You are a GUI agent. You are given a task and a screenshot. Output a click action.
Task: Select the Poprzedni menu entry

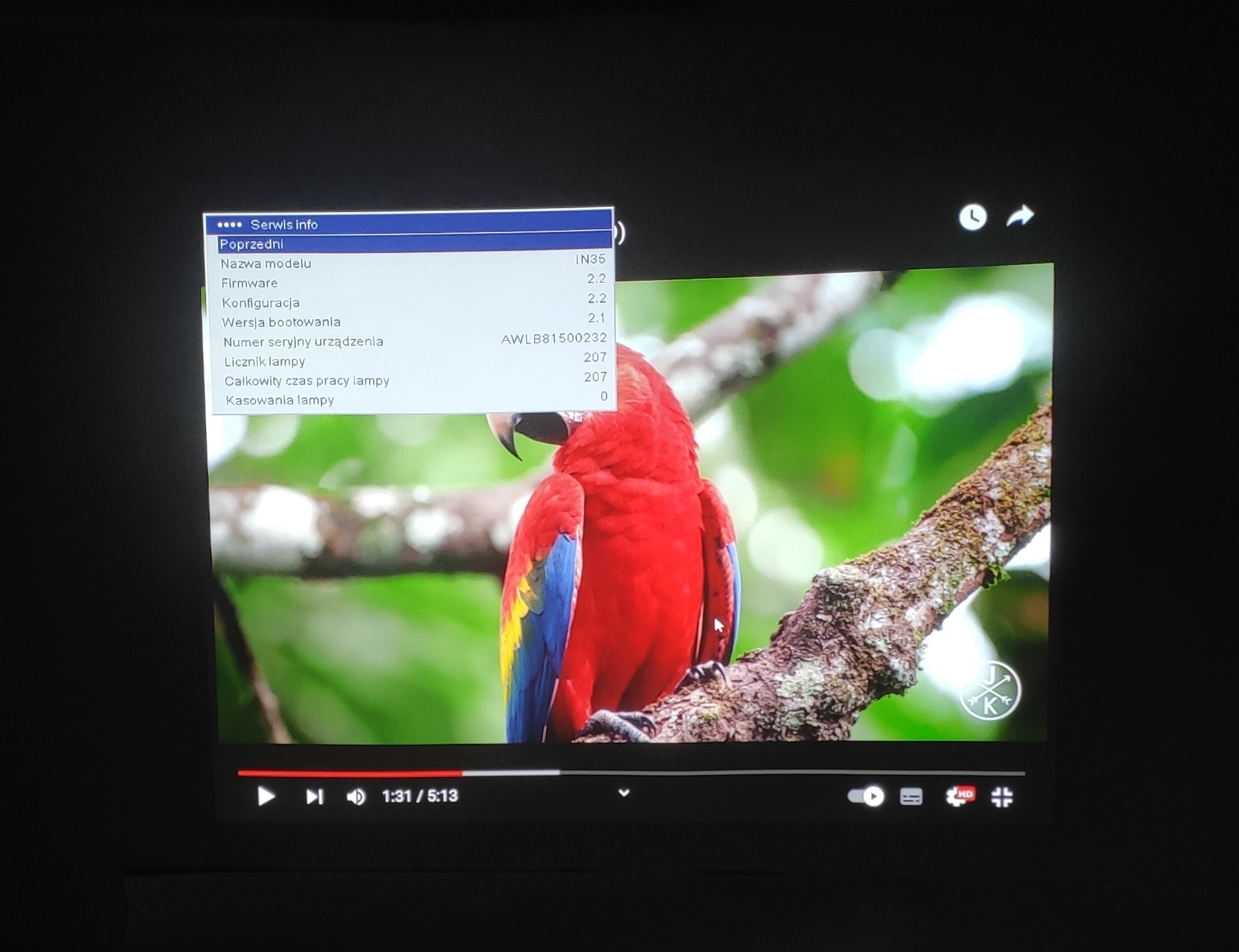coord(415,243)
